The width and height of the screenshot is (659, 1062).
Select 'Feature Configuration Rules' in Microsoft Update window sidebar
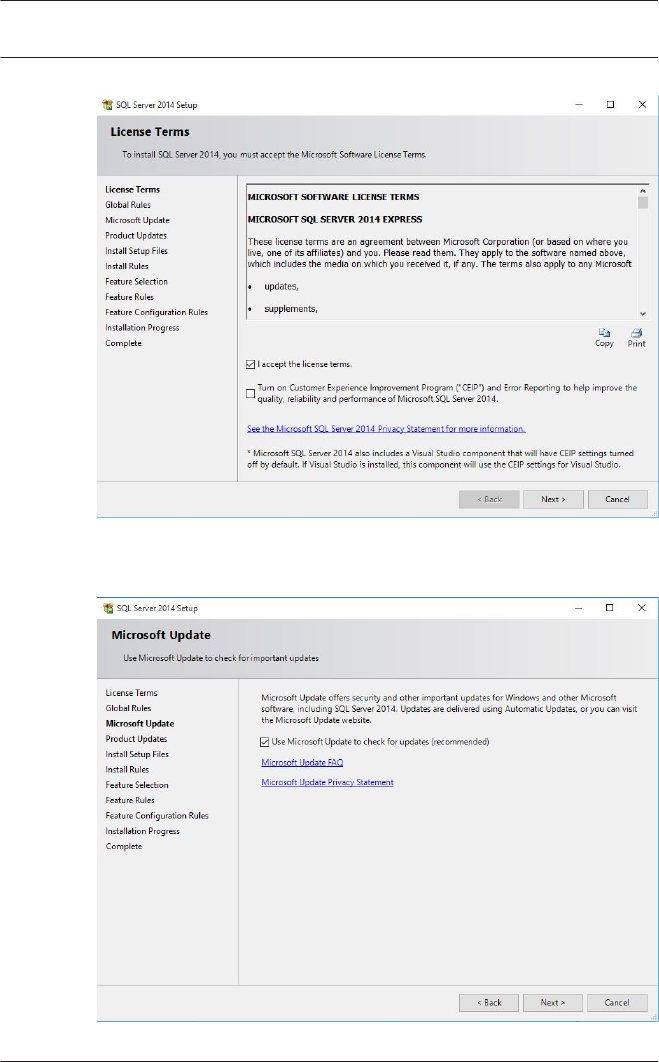(157, 815)
